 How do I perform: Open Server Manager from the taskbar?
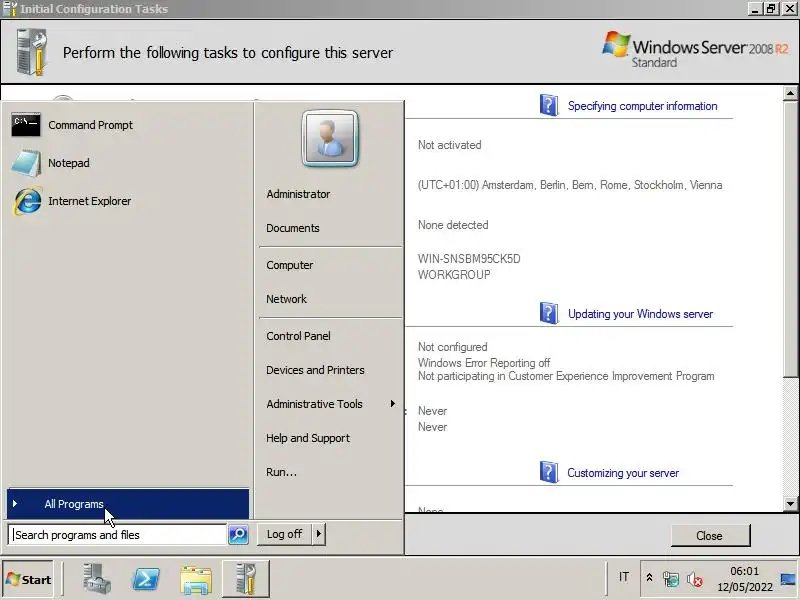click(x=96, y=579)
